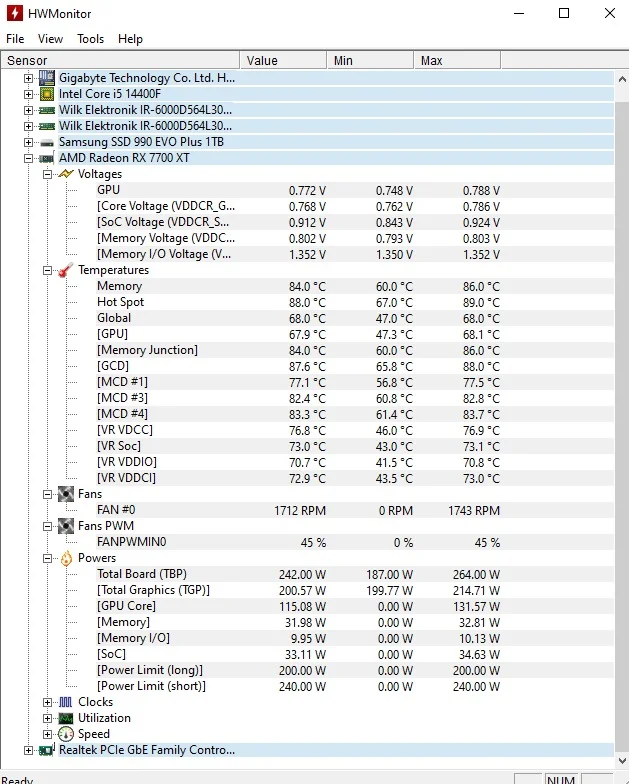Open the View menu
629x784 pixels.
click(50, 38)
